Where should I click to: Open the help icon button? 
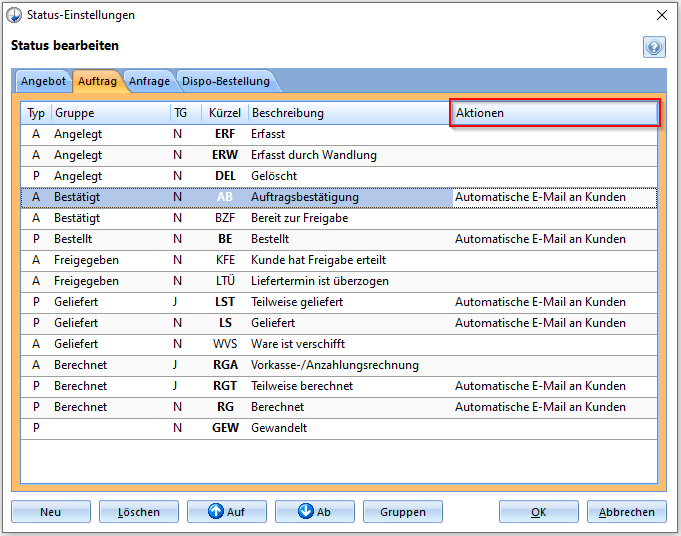pyautogui.click(x=654, y=47)
